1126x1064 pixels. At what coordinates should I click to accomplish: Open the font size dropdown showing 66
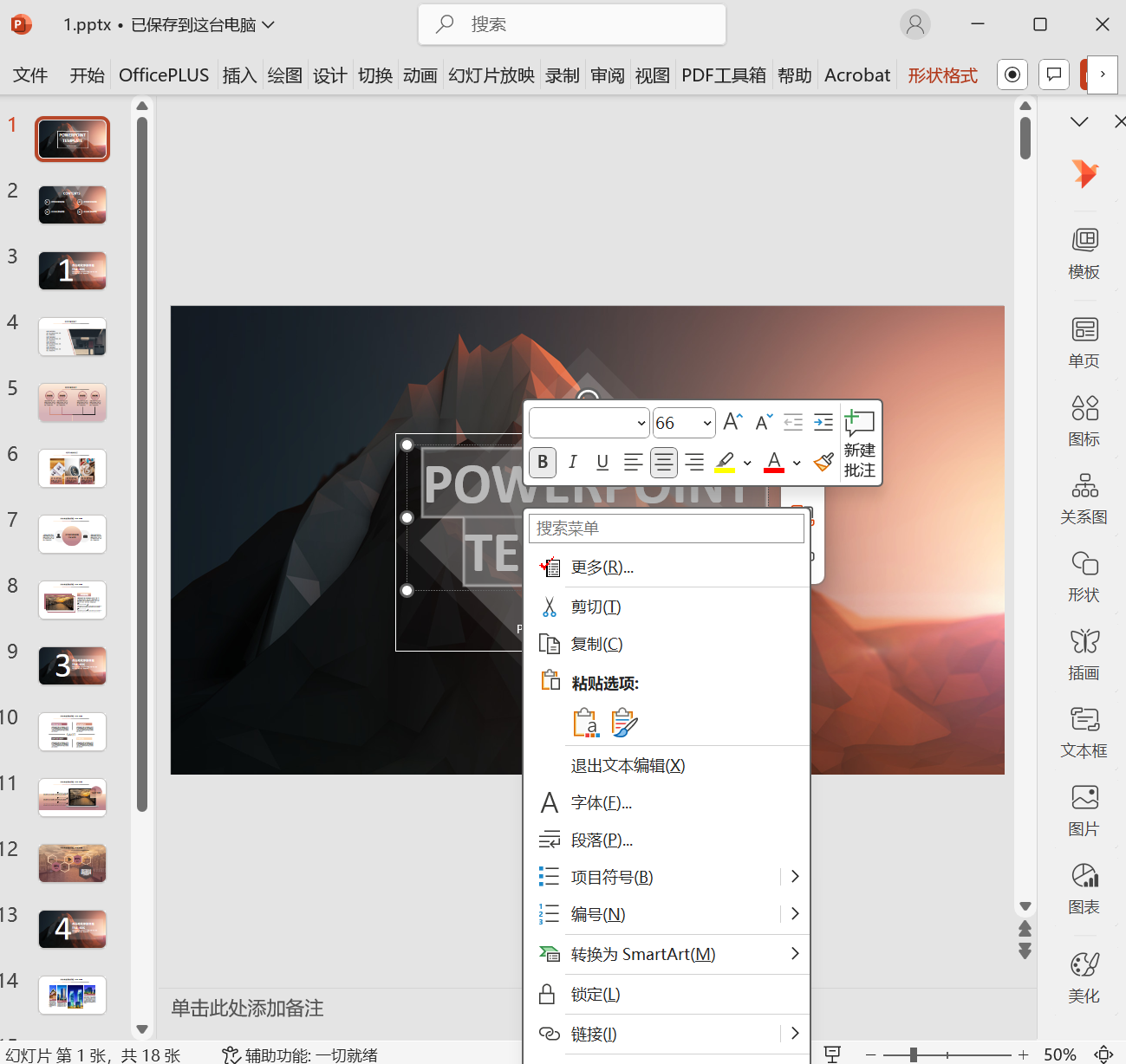[x=706, y=422]
